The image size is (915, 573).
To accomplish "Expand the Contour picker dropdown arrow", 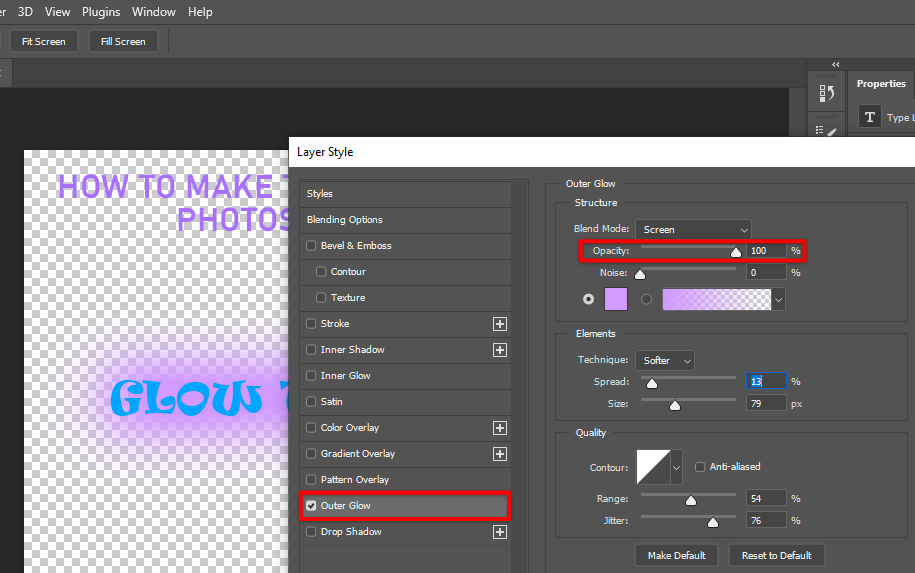I will pyautogui.click(x=676, y=467).
